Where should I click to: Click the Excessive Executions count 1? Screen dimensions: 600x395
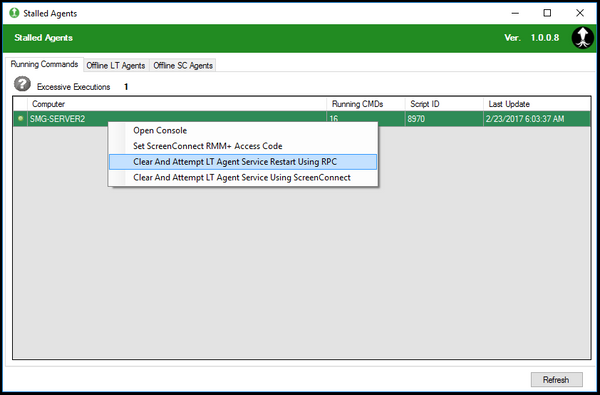(x=126, y=87)
